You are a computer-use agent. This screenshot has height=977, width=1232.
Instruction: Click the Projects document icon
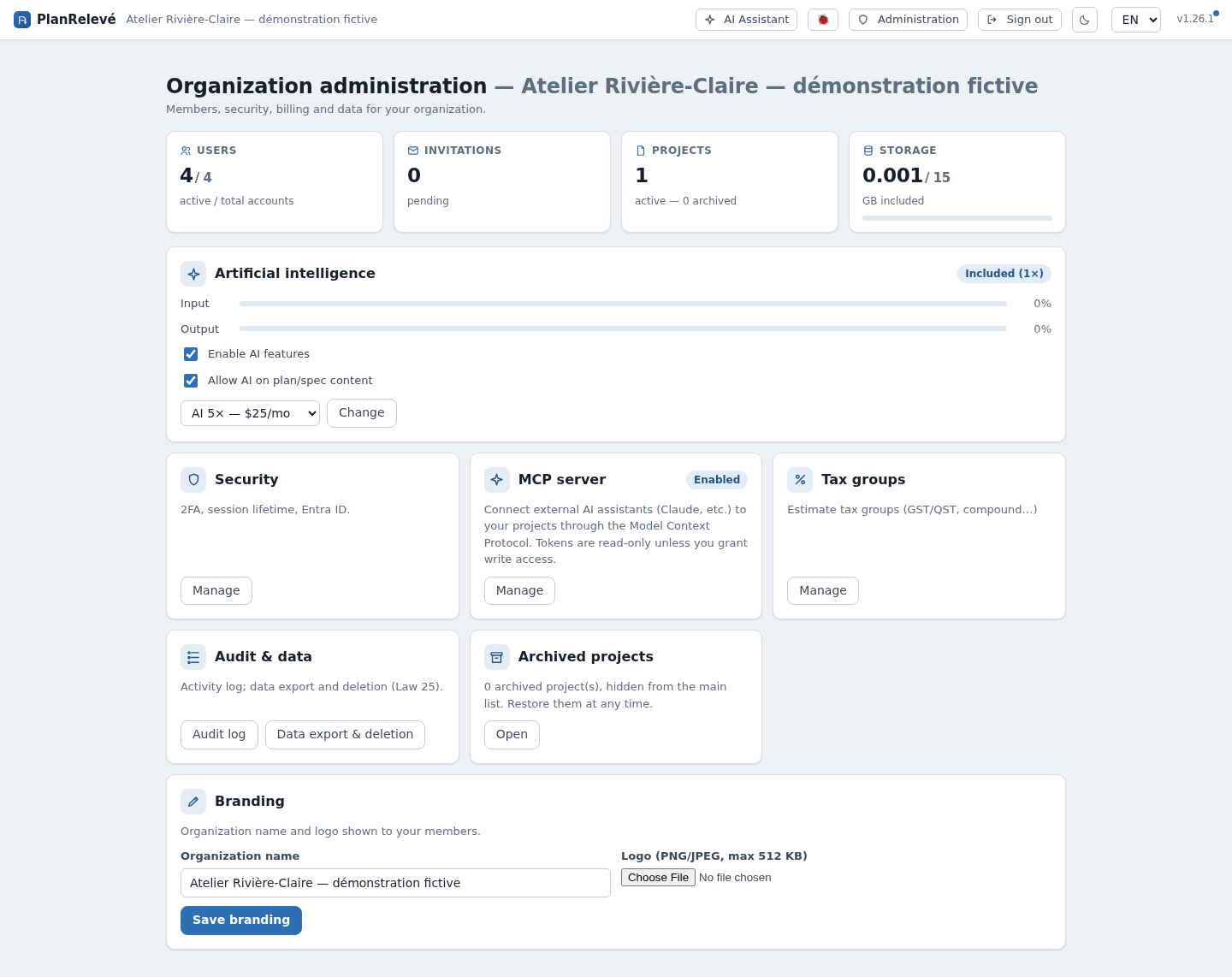coord(641,151)
